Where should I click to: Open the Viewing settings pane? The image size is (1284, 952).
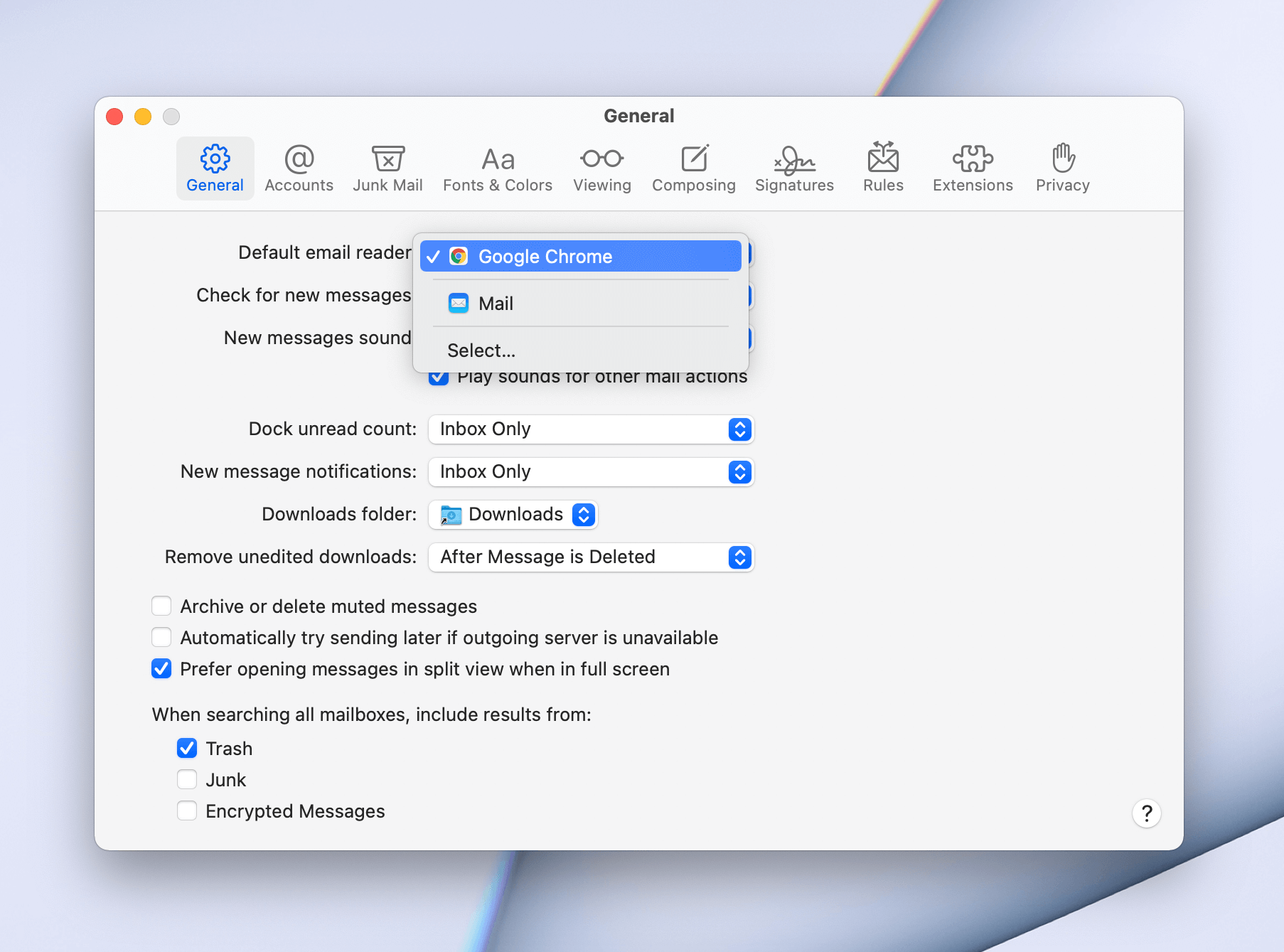pyautogui.click(x=601, y=168)
